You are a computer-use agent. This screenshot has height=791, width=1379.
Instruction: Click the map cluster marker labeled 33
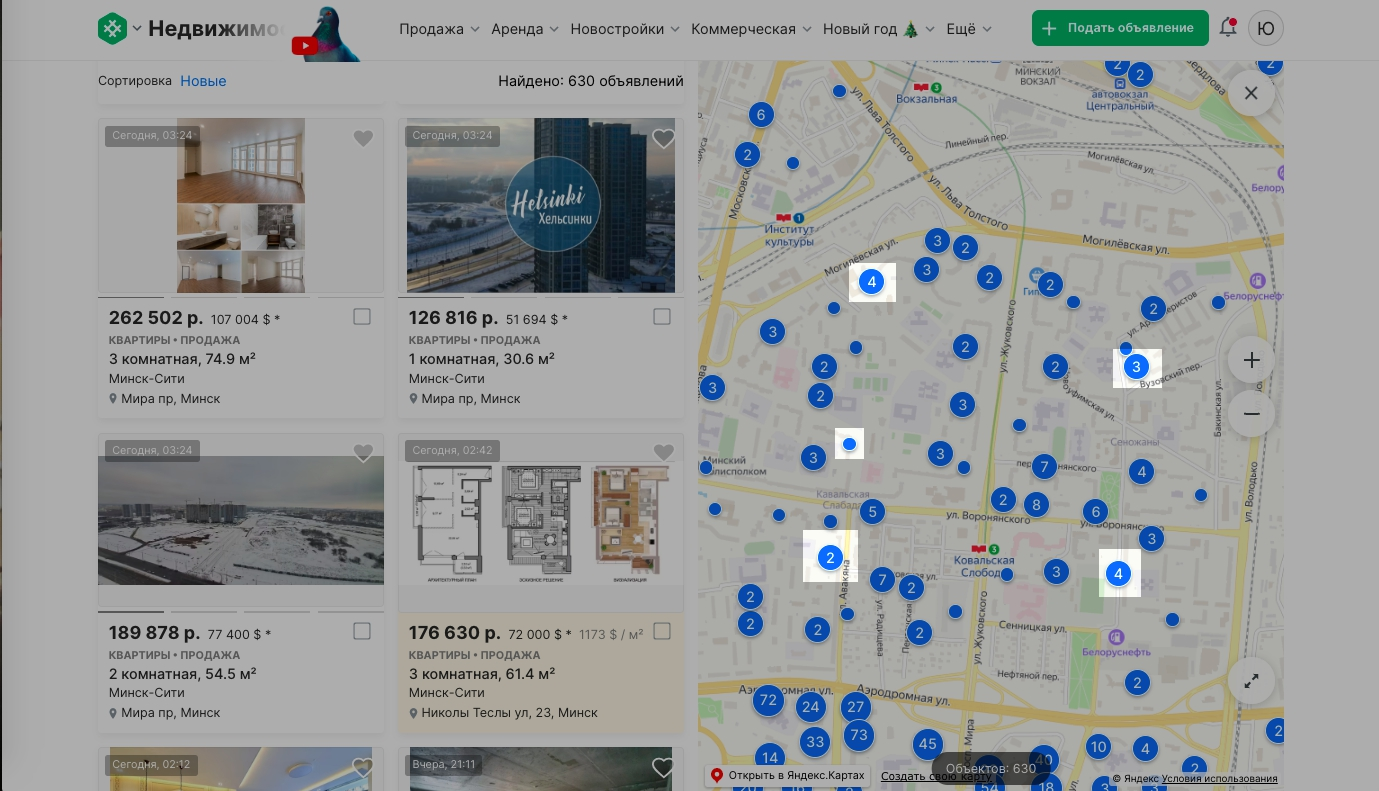[815, 742]
